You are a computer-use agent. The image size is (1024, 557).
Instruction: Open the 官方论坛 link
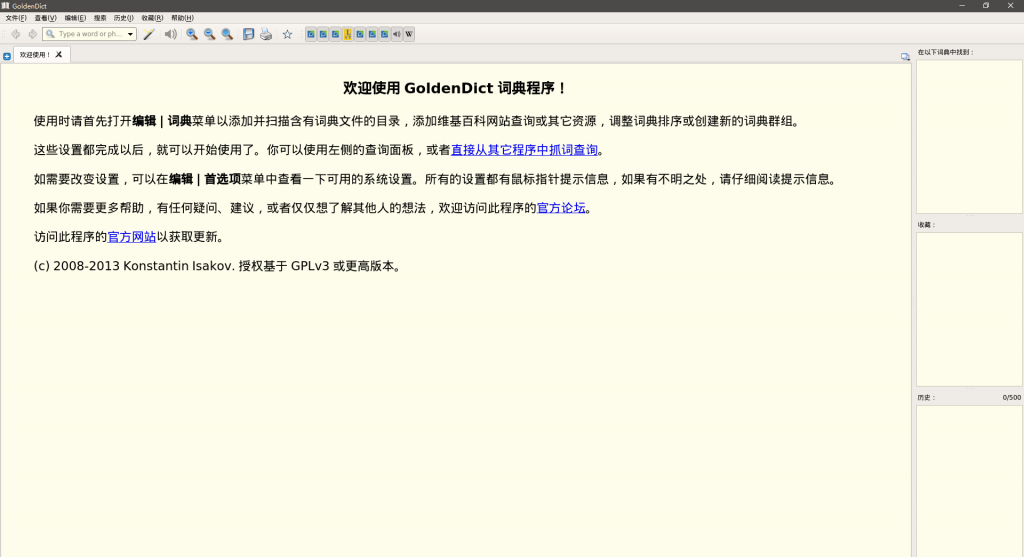pyautogui.click(x=561, y=208)
